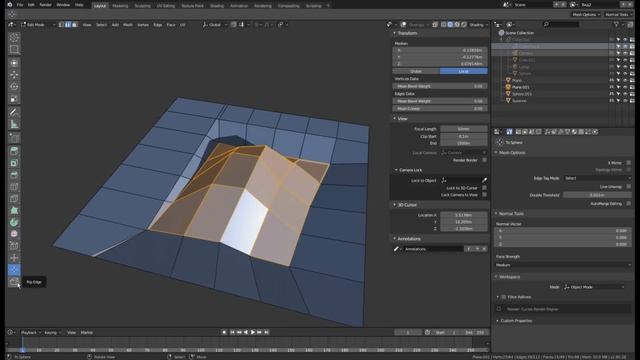Select the Edge Slide tool
The width and height of the screenshot is (640, 360).
click(14, 246)
